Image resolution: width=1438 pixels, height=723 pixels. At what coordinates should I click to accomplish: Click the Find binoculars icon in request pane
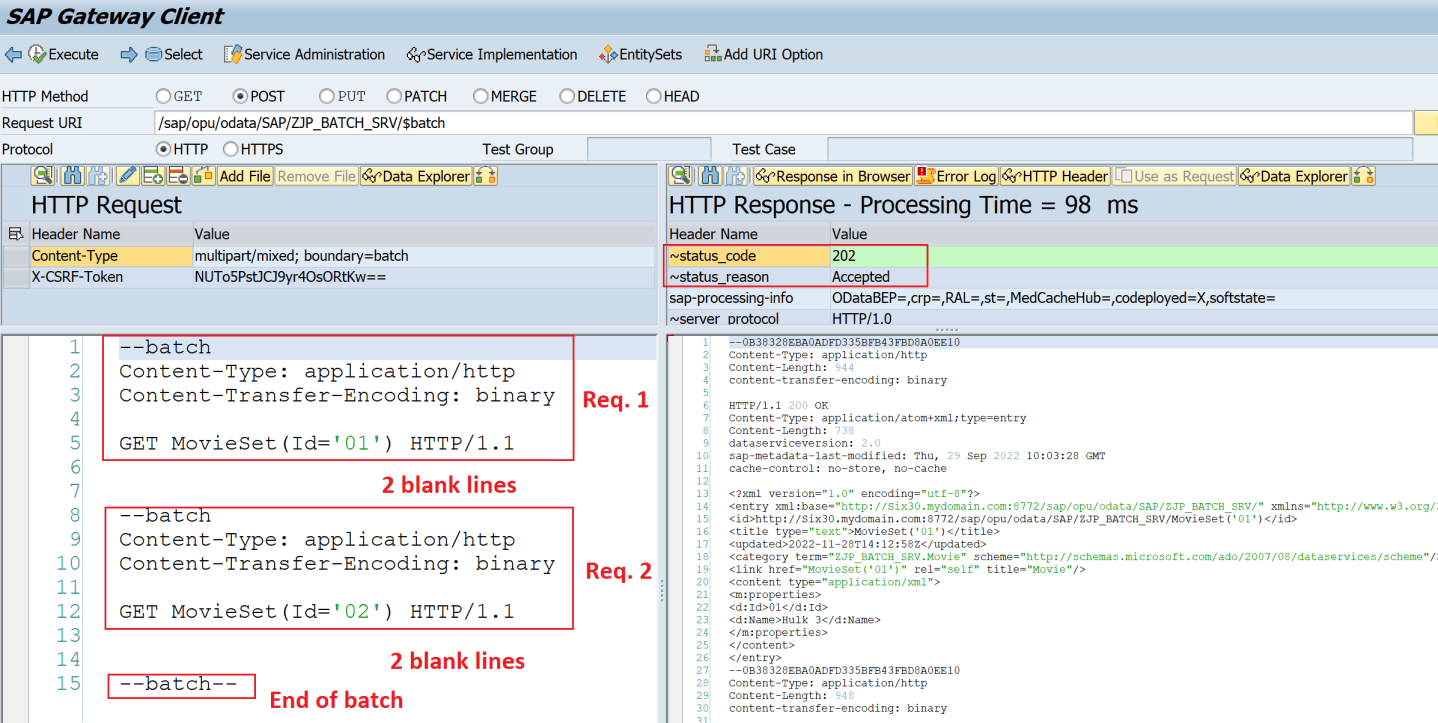[x=73, y=176]
